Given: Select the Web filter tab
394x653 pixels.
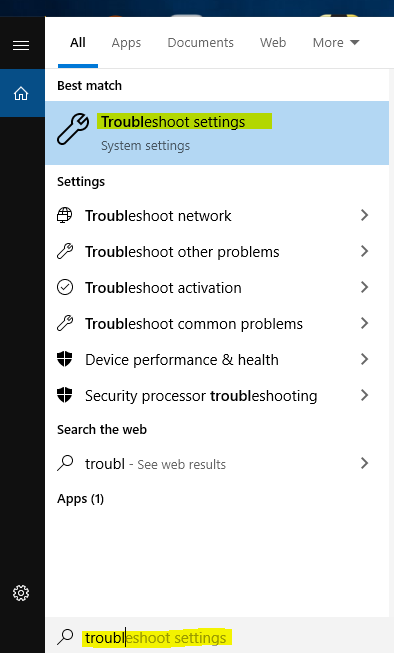Looking at the screenshot, I should [273, 42].
